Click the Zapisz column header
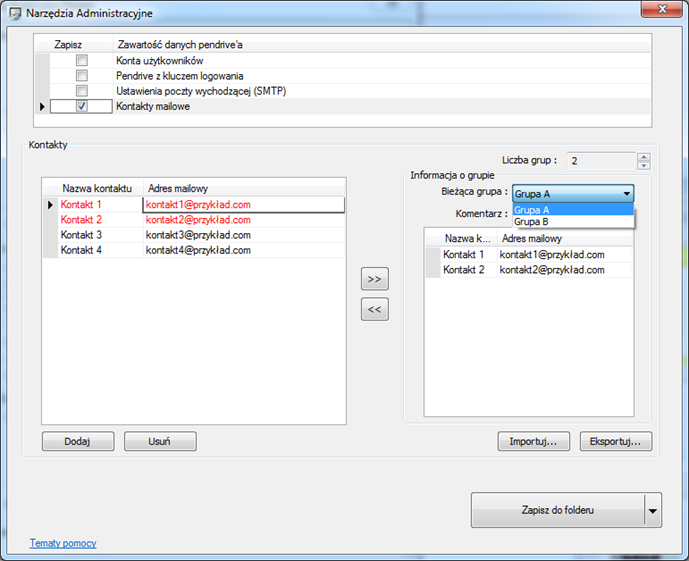689x561 pixels. point(68,44)
